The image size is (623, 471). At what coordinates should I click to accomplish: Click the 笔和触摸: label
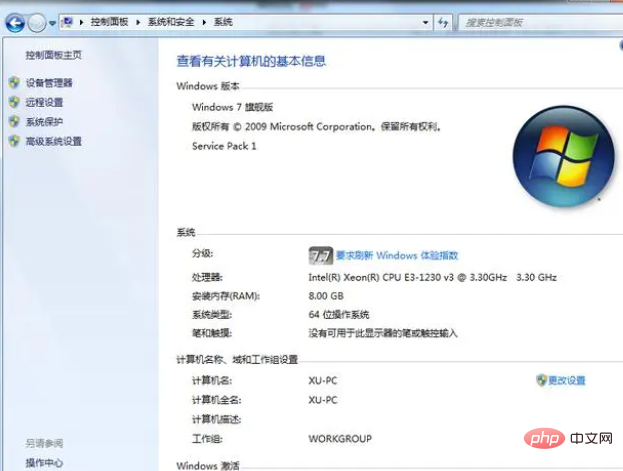click(212, 333)
